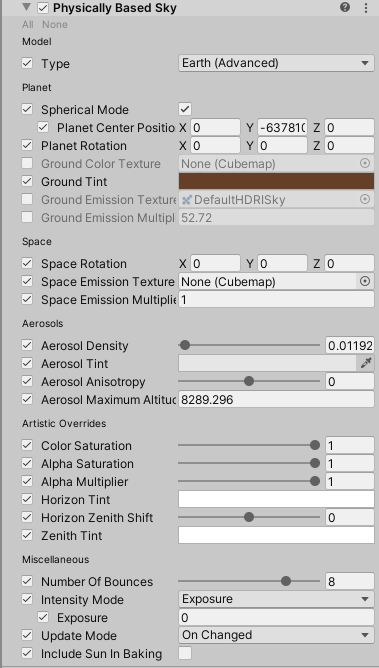
Task: Click the Space Rotation Y field
Action: (x=282, y=264)
